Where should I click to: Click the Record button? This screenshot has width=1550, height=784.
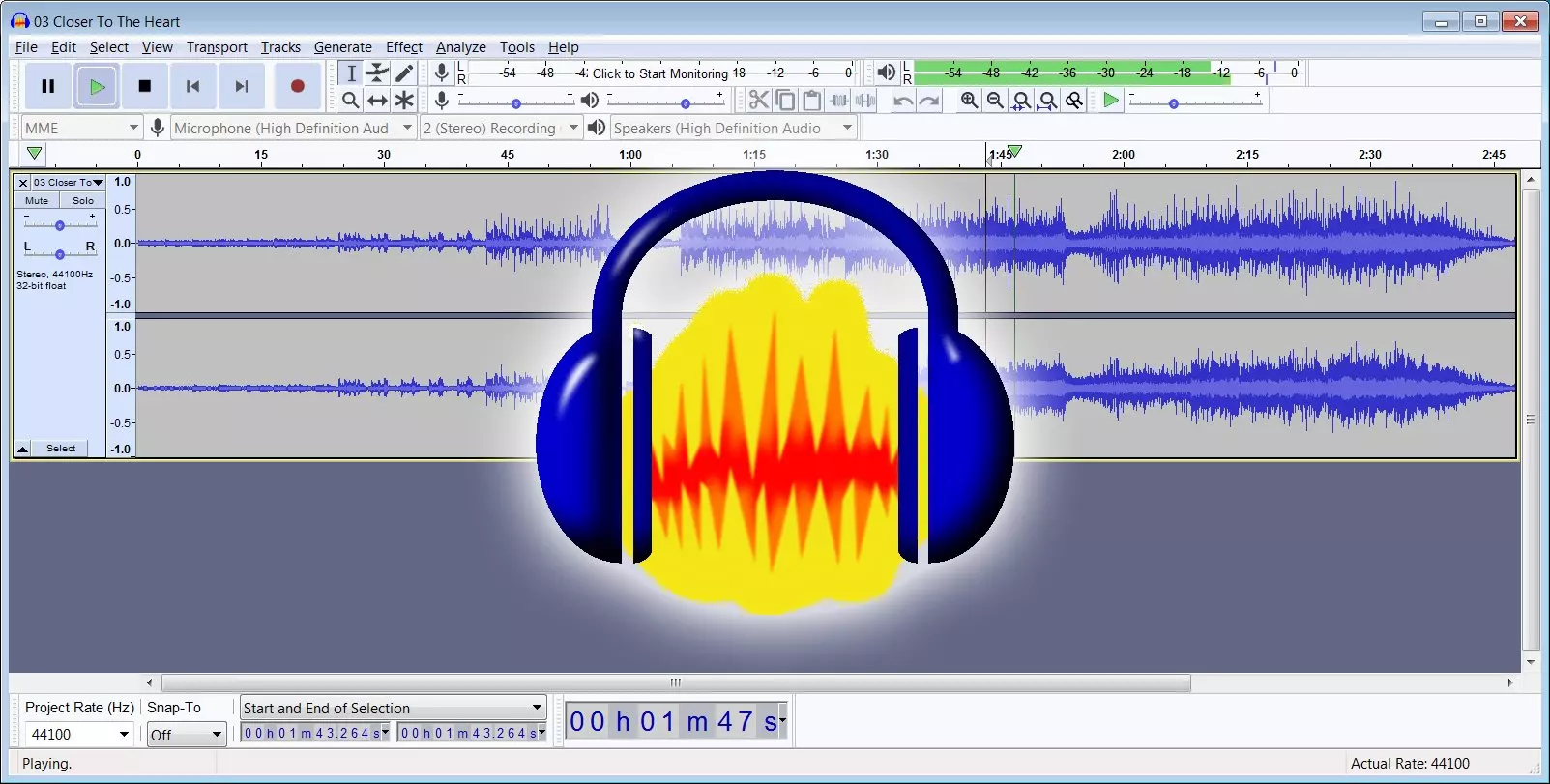297,86
